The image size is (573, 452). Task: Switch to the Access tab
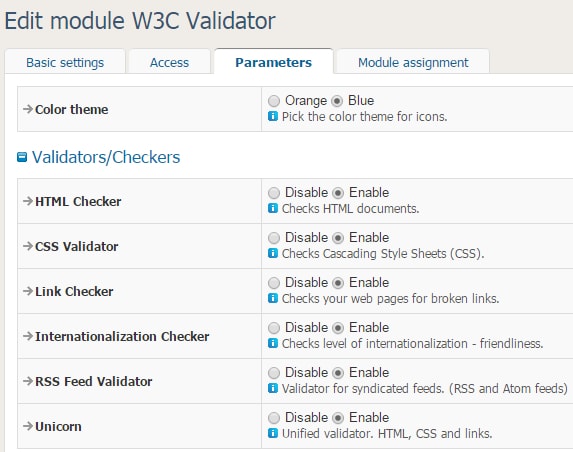point(169,62)
